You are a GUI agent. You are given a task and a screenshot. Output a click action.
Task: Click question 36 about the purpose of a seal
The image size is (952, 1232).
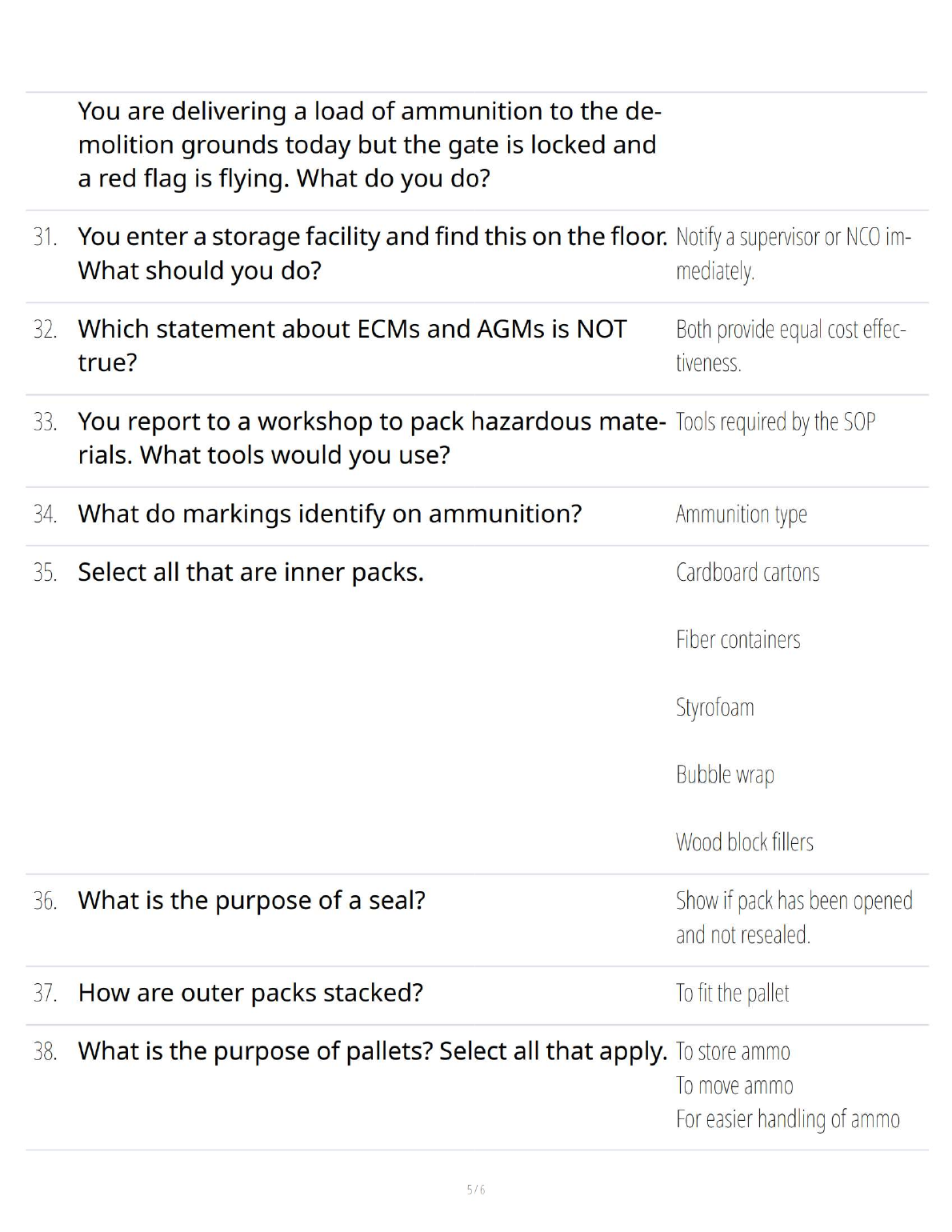click(x=251, y=901)
